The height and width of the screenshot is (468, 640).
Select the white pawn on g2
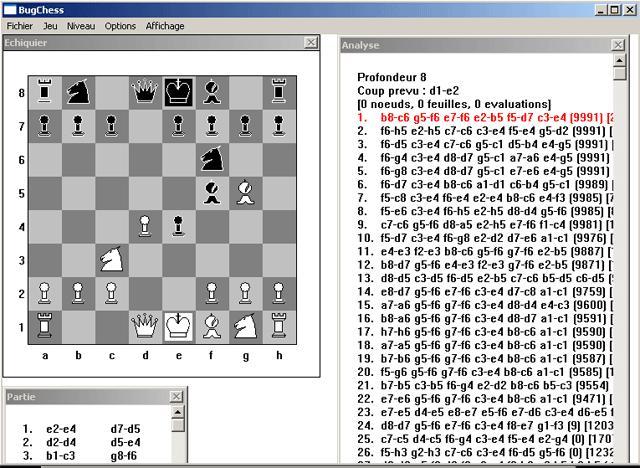[245, 294]
